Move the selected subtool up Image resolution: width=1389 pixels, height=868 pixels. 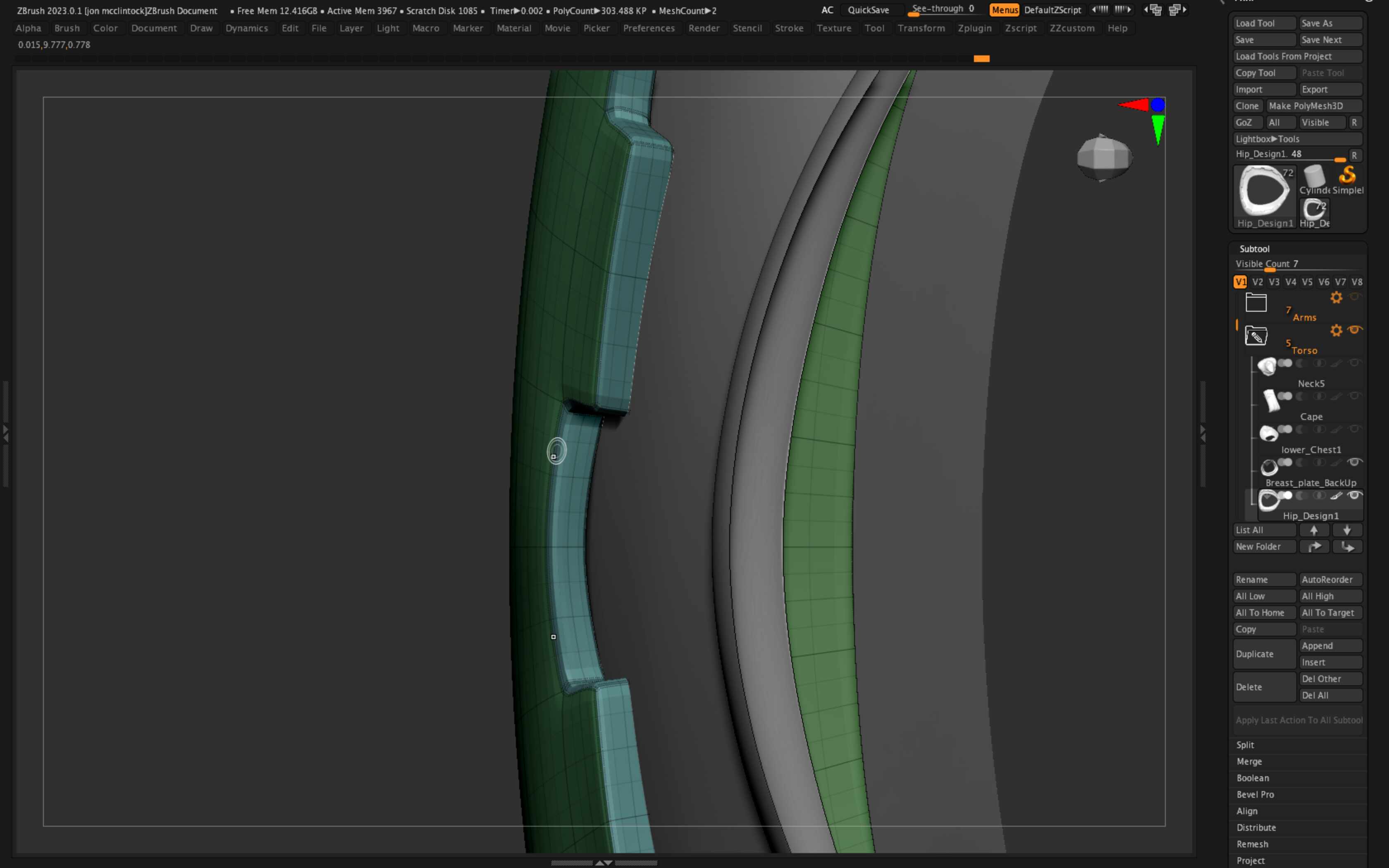click(x=1315, y=529)
